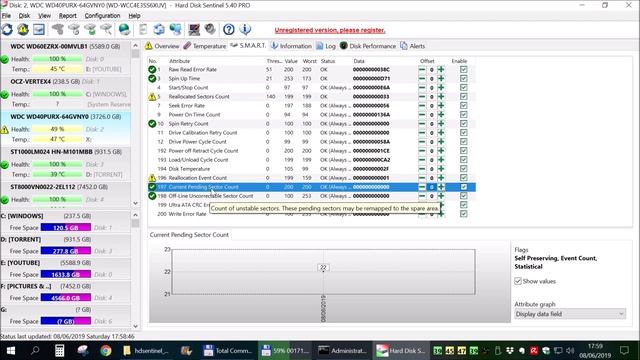This screenshot has height=360, width=640.
Task: Click the Windows Start button
Action: [11, 351]
